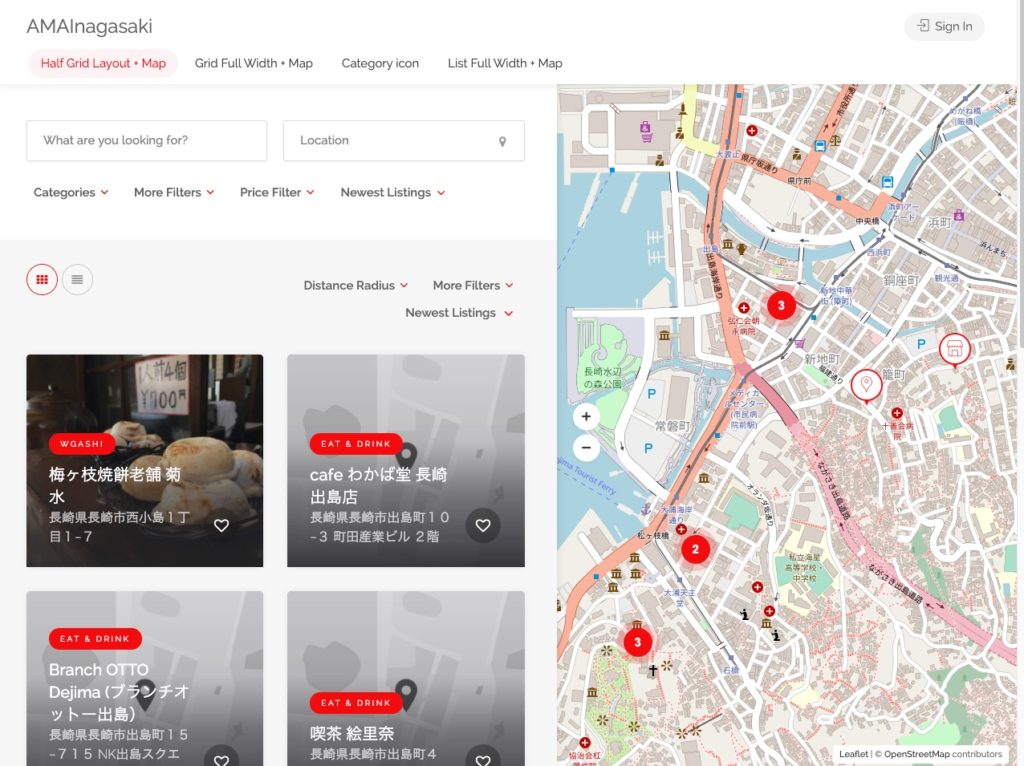1024x766 pixels.
Task: Switch to Grid Full Width + Map
Action: (x=253, y=63)
